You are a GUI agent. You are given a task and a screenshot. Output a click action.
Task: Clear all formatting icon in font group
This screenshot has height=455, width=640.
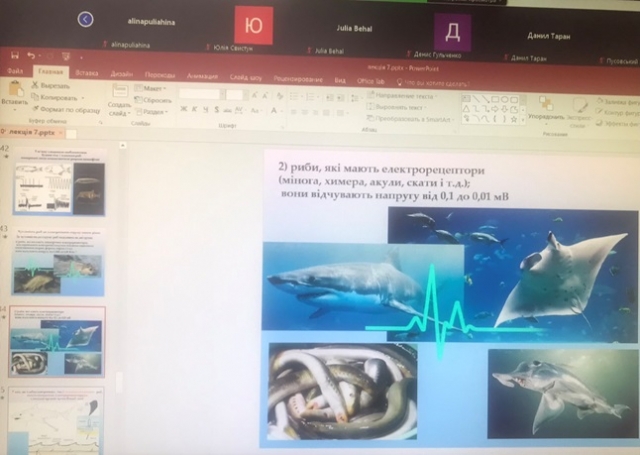pyautogui.click(x=280, y=96)
